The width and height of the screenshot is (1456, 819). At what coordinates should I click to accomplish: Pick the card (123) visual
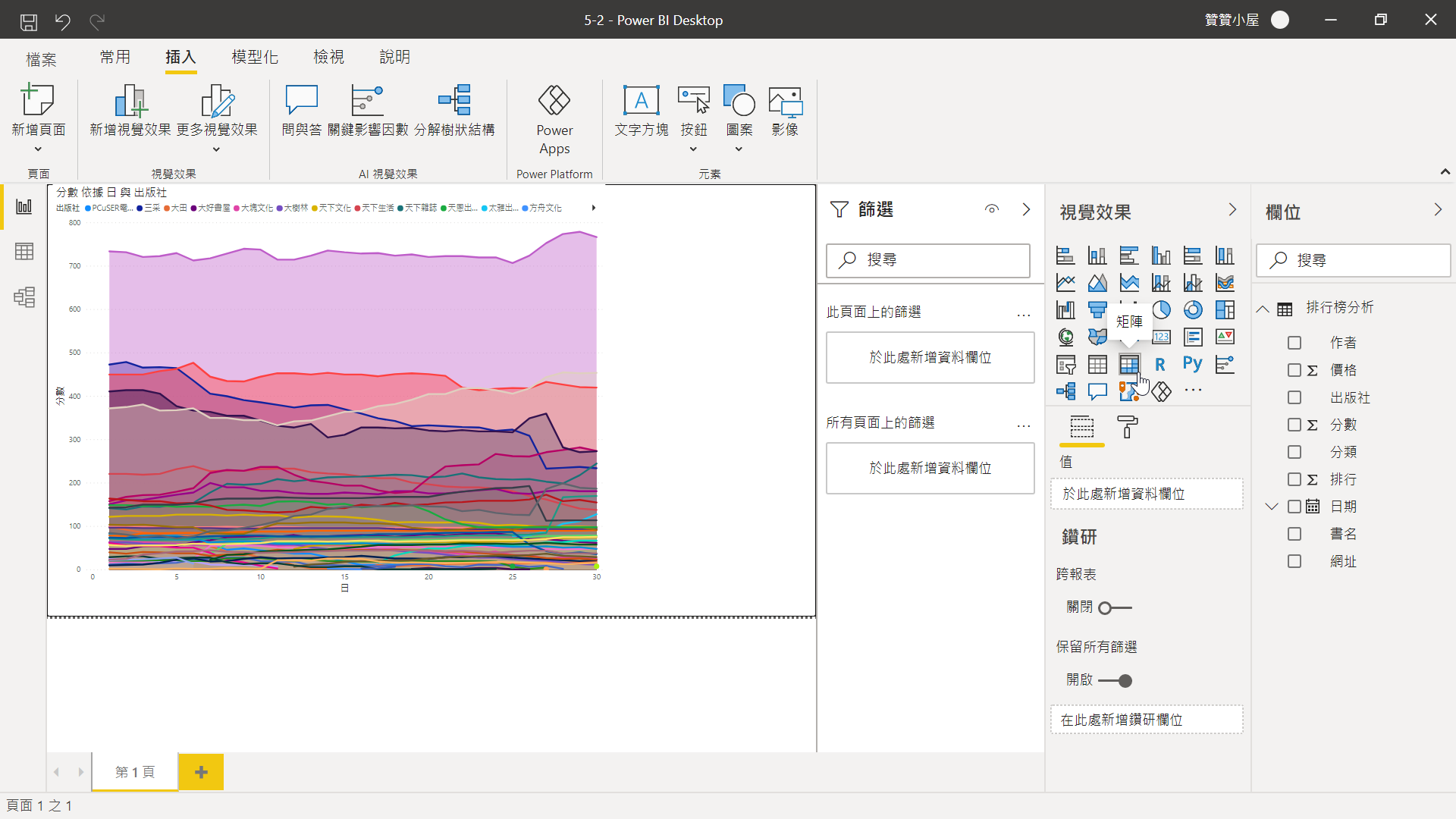(x=1161, y=337)
